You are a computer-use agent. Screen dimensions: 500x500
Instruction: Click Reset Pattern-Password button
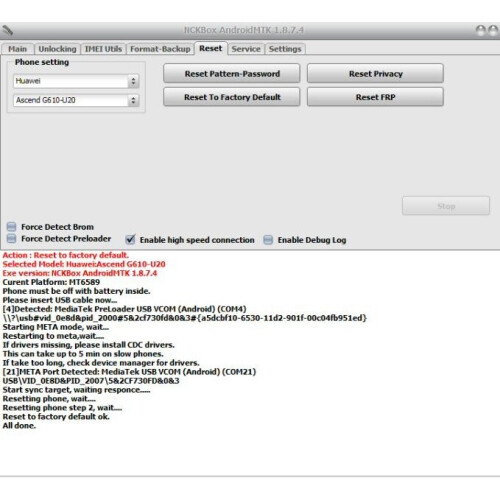tap(232, 74)
